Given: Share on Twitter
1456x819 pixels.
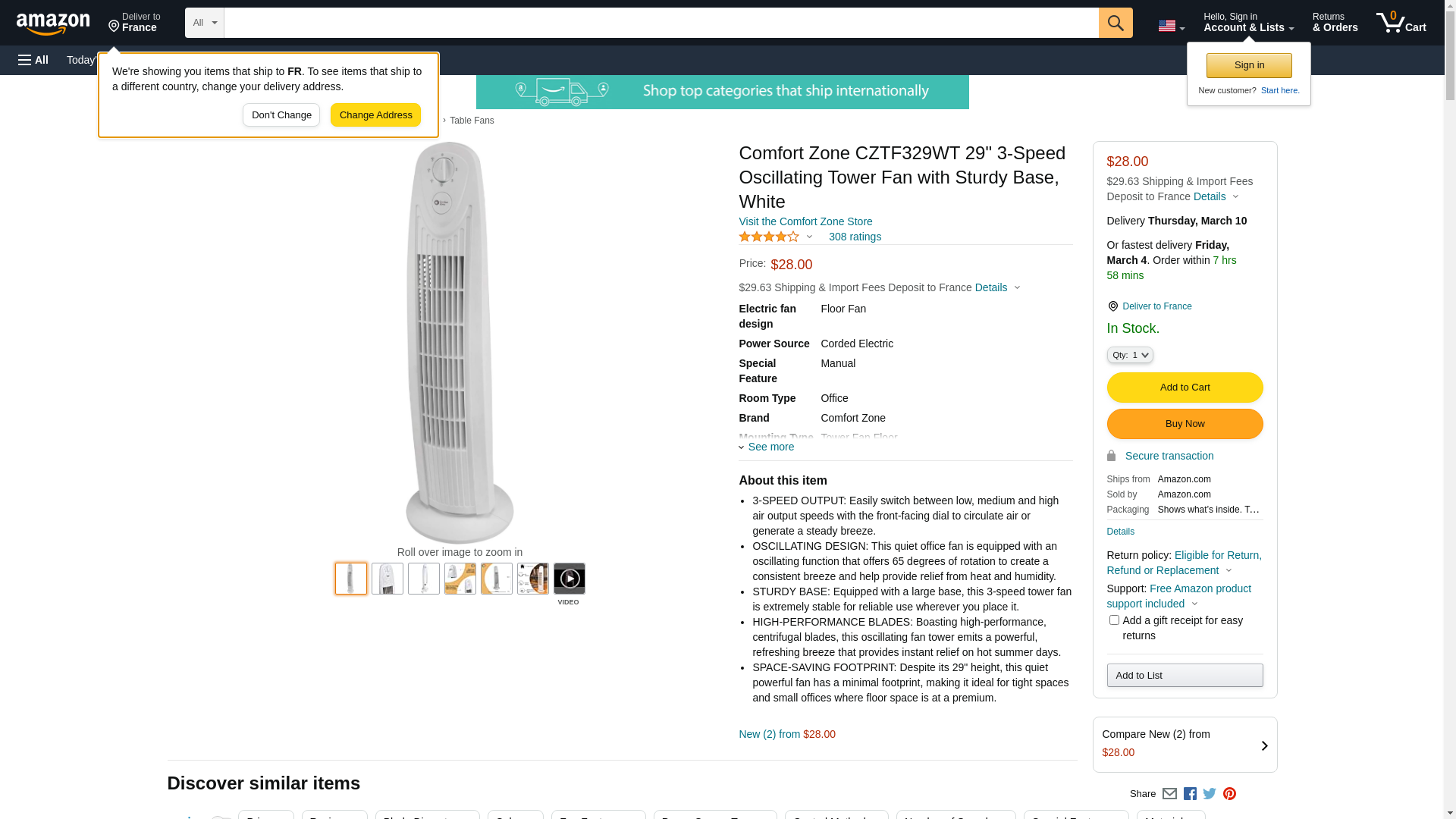Looking at the screenshot, I should coord(1210,794).
